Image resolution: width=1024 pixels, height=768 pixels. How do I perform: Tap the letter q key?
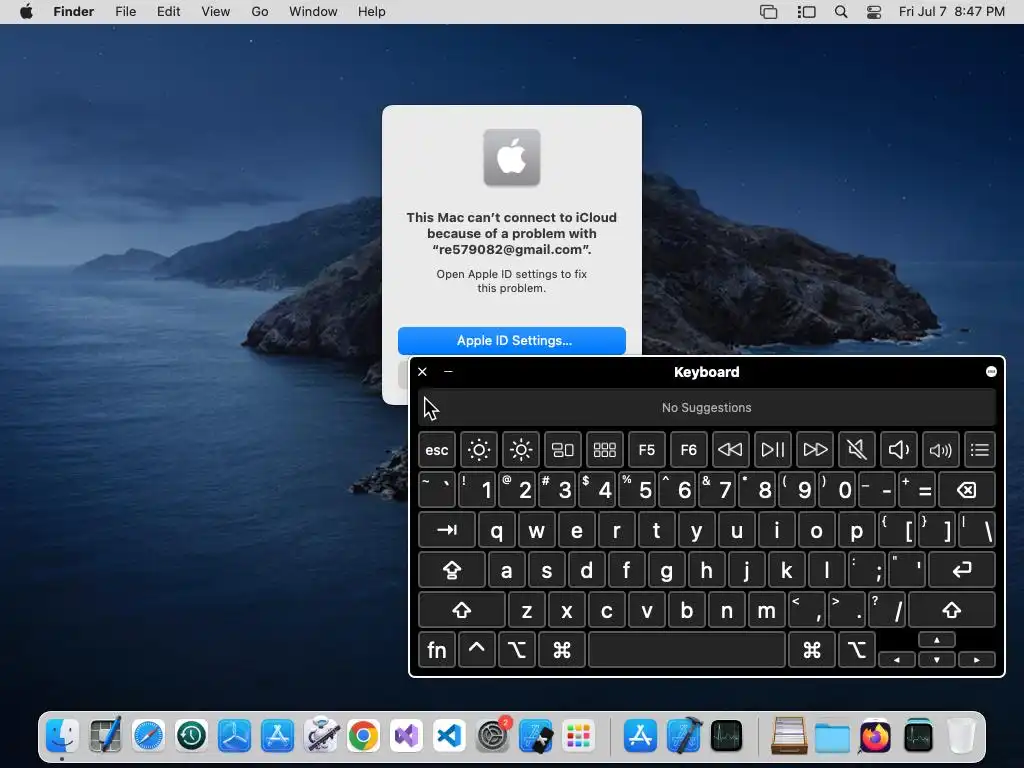[x=496, y=530]
